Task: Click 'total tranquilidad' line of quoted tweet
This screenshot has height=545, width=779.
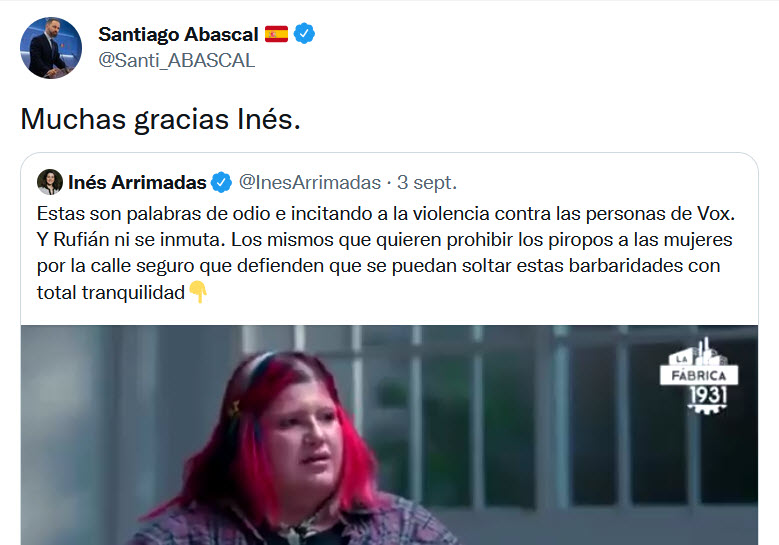Action: (x=111, y=293)
